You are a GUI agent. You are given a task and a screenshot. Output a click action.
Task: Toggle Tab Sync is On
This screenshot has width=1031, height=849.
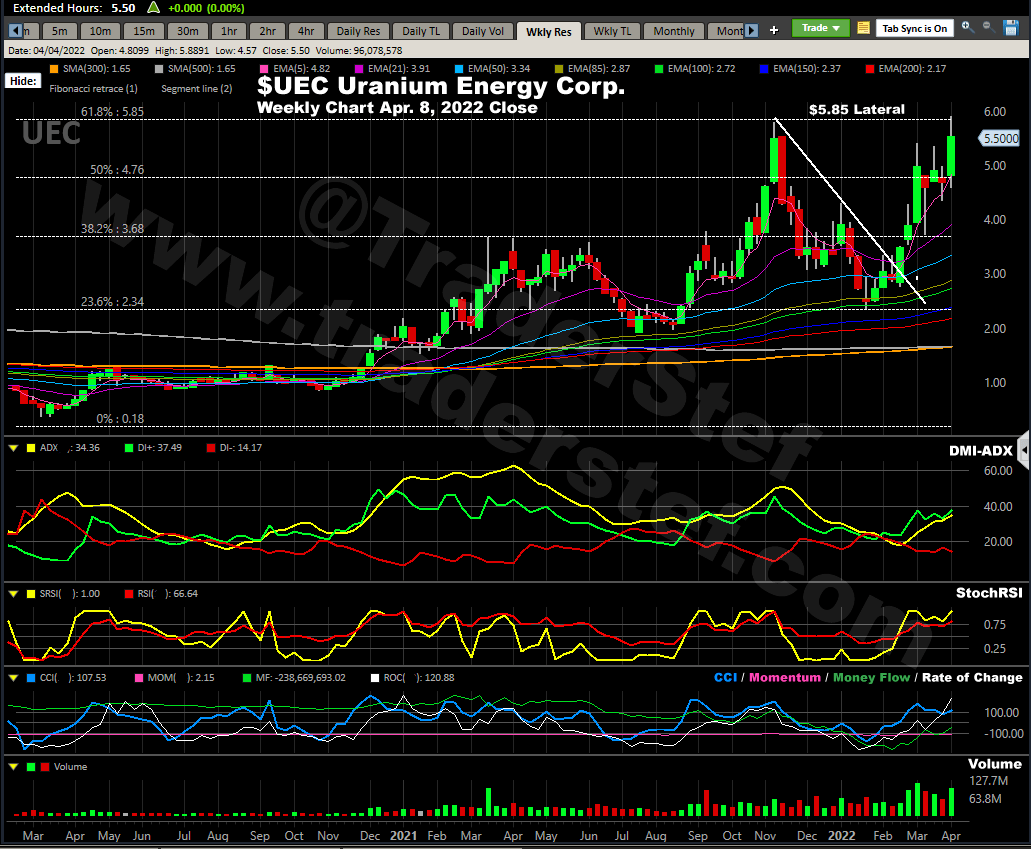coord(914,28)
